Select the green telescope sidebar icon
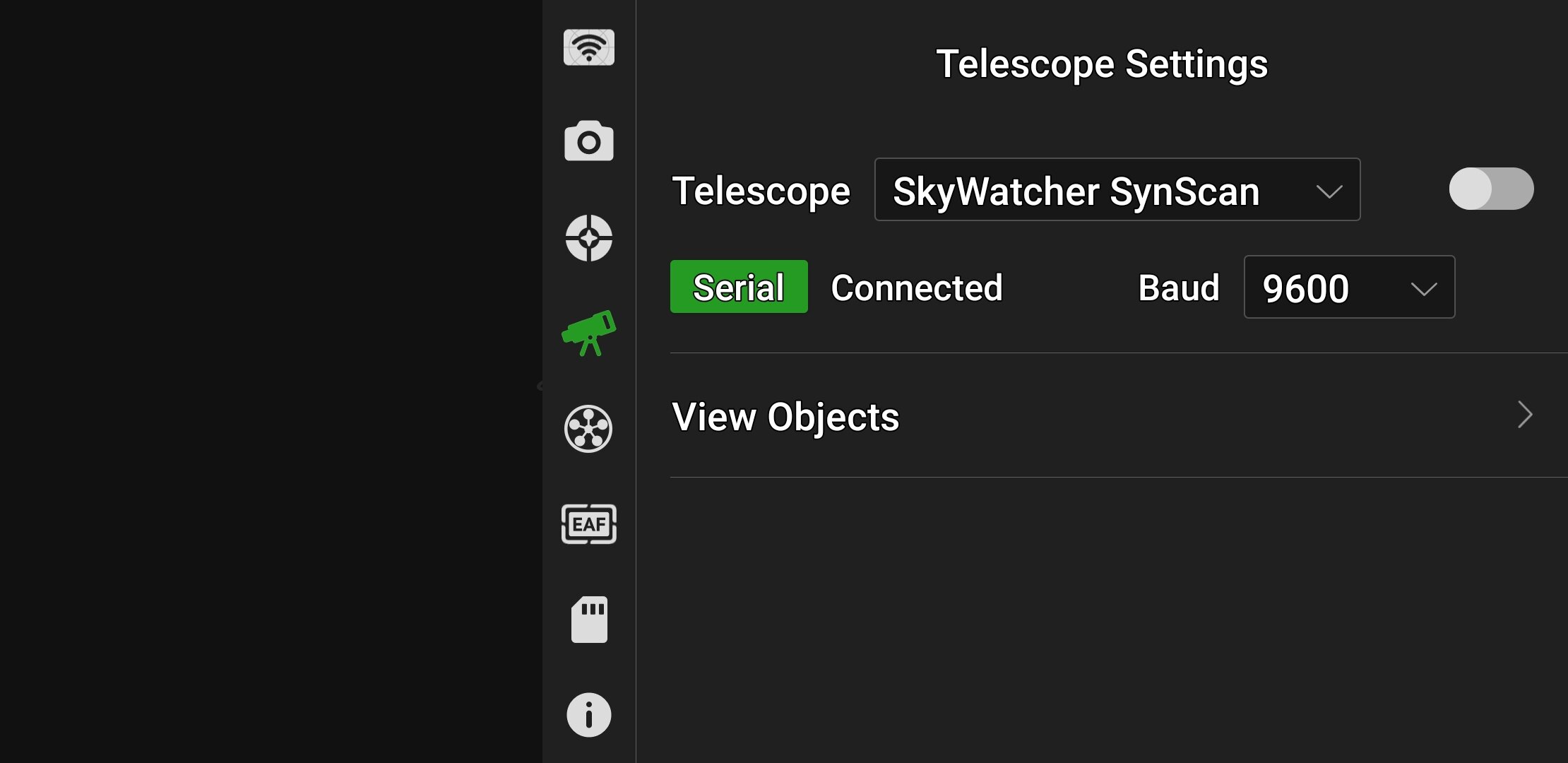 [x=588, y=333]
